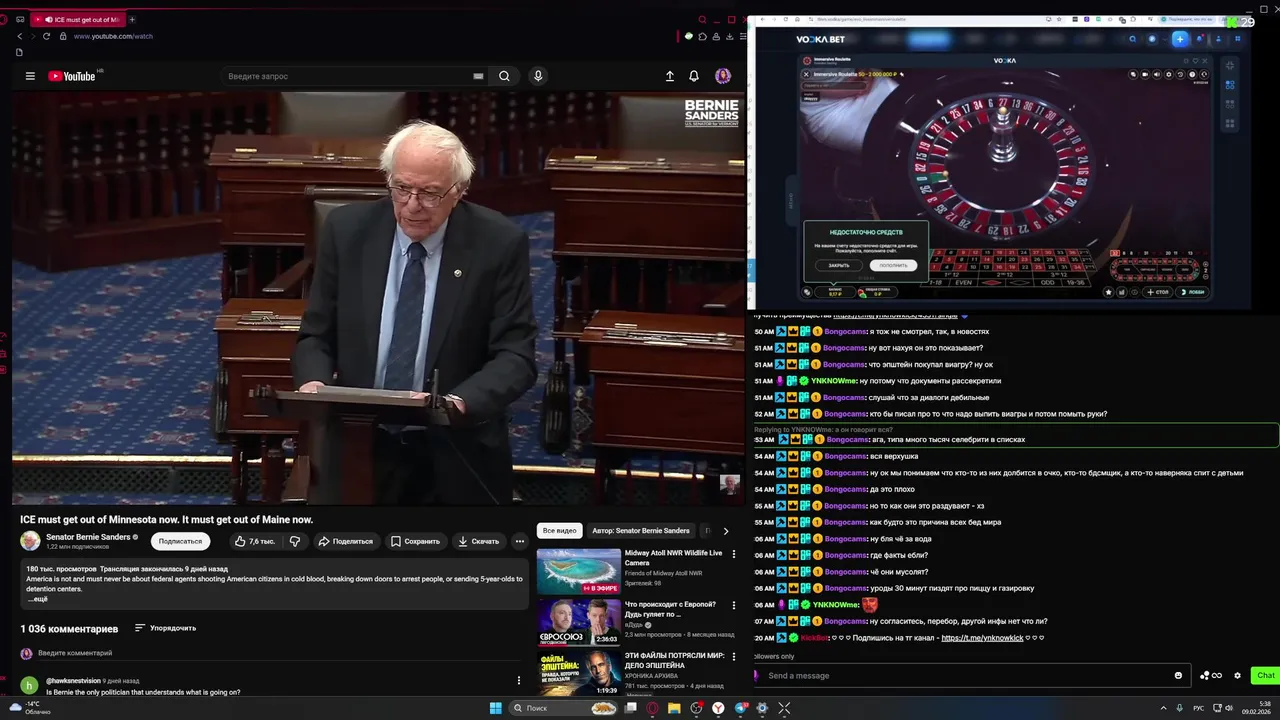1280x720 pixels.
Task: Like the Bernie Sanders video
Action: tap(255, 541)
